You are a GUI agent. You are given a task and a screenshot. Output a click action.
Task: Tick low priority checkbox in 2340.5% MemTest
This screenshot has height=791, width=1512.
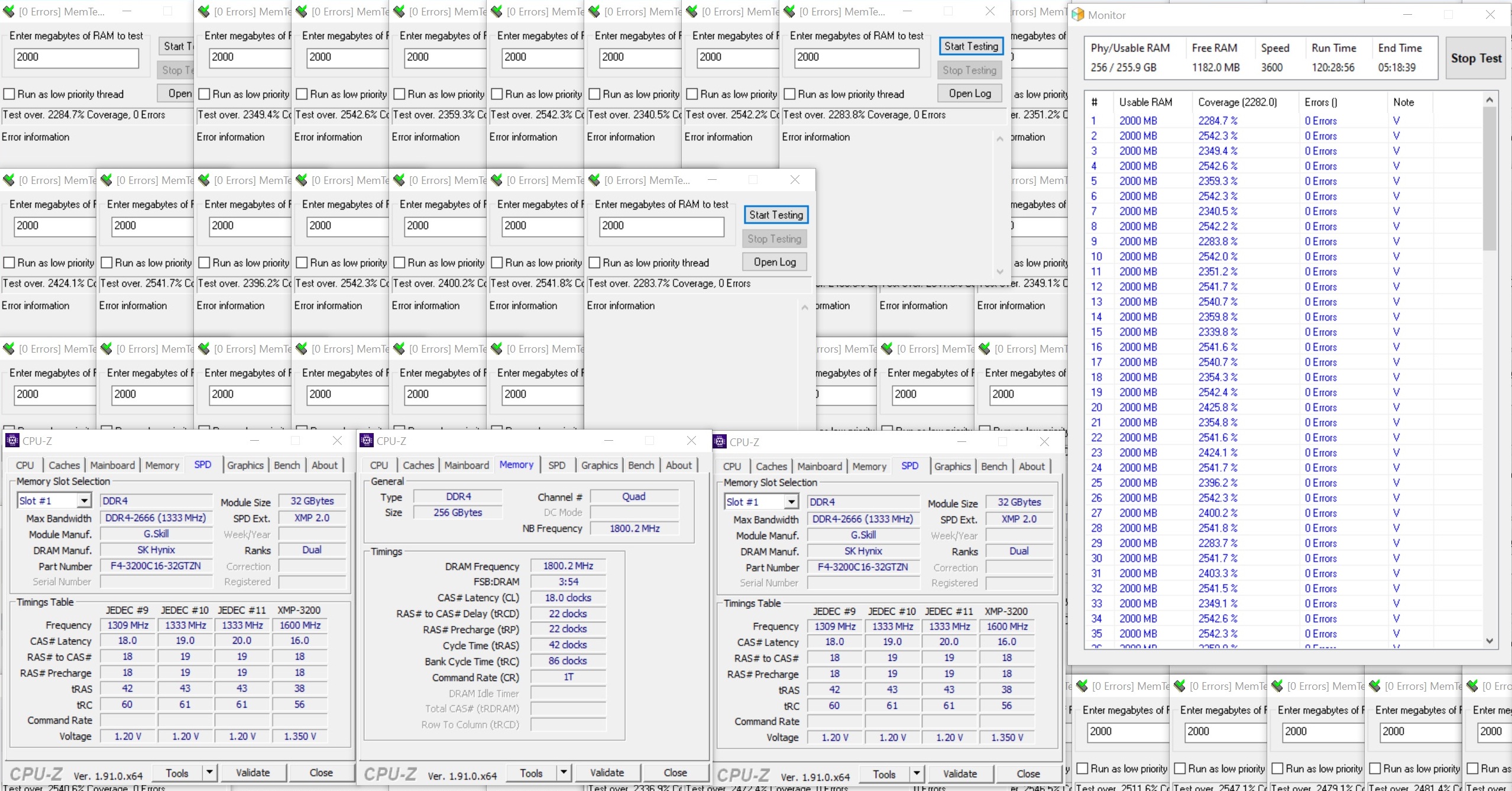(594, 94)
